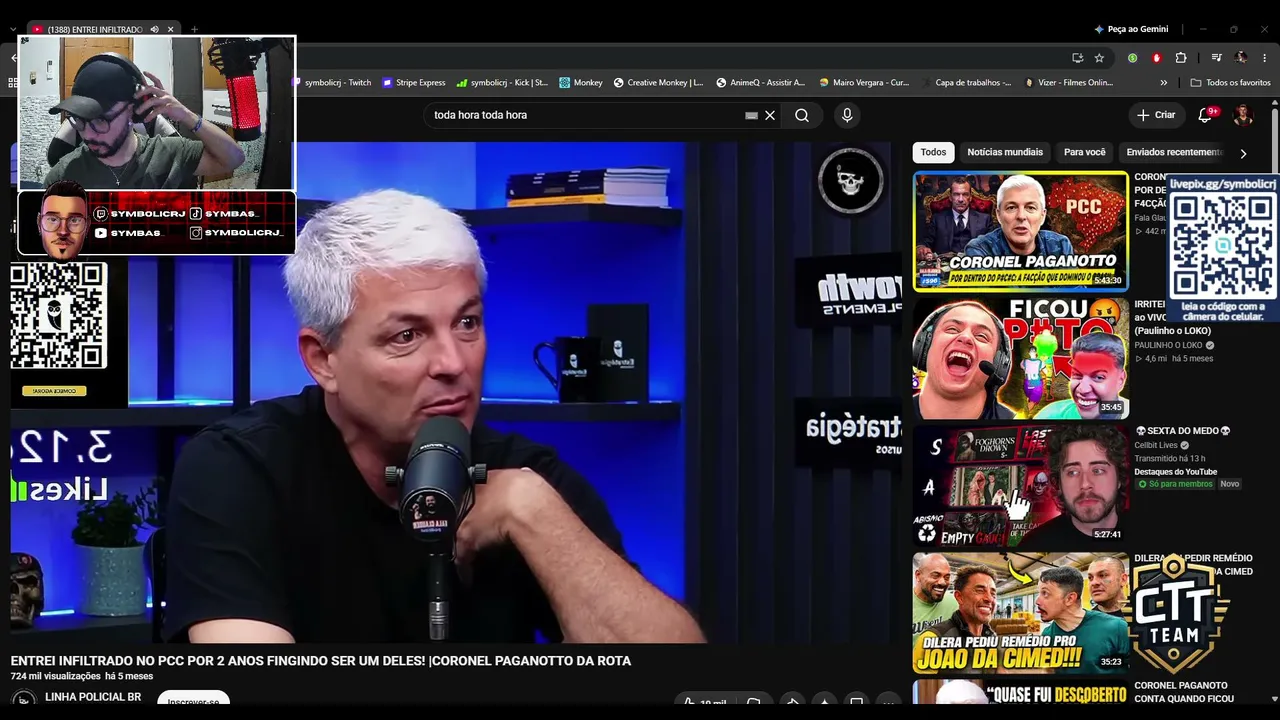Bookmark this page with the star icon
Image resolution: width=1280 pixels, height=720 pixels.
(x=1099, y=58)
